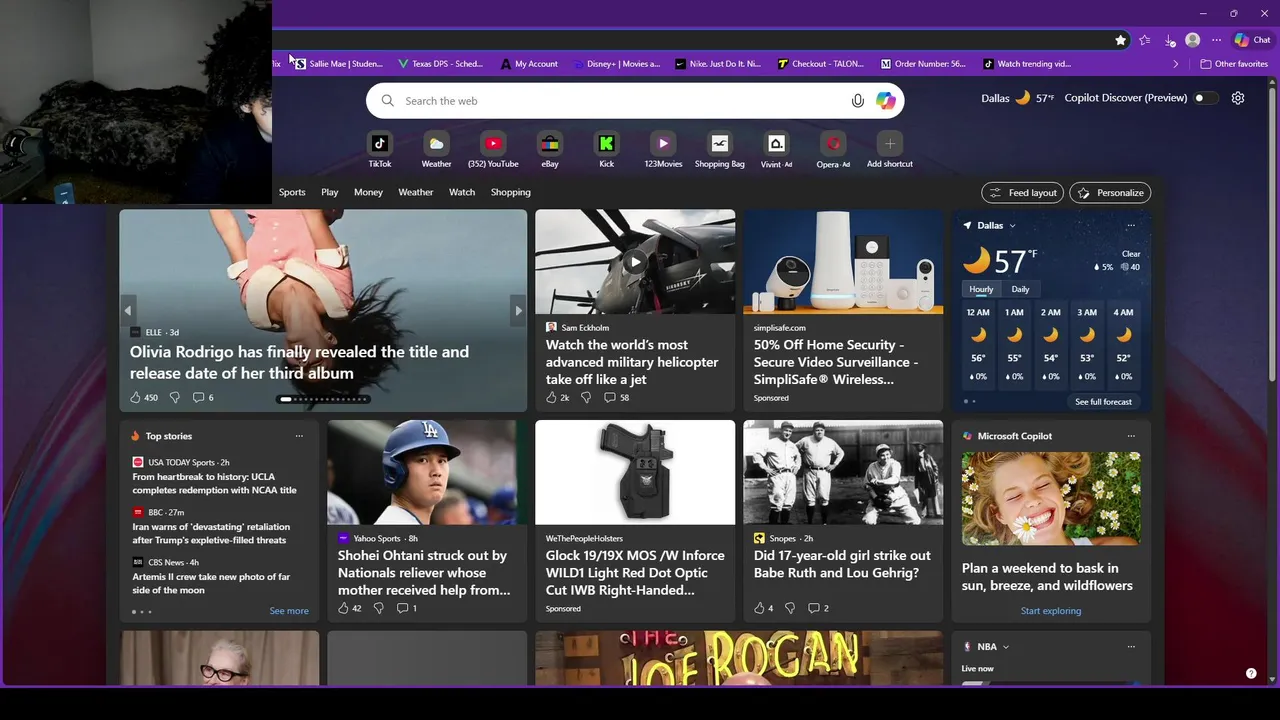
Task: Click the Personalize button
Action: click(x=1110, y=193)
